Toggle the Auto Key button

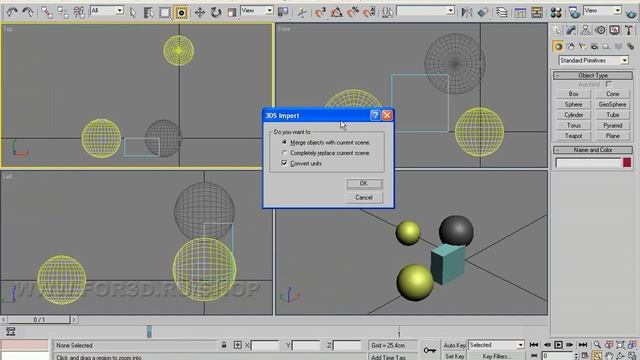454,345
